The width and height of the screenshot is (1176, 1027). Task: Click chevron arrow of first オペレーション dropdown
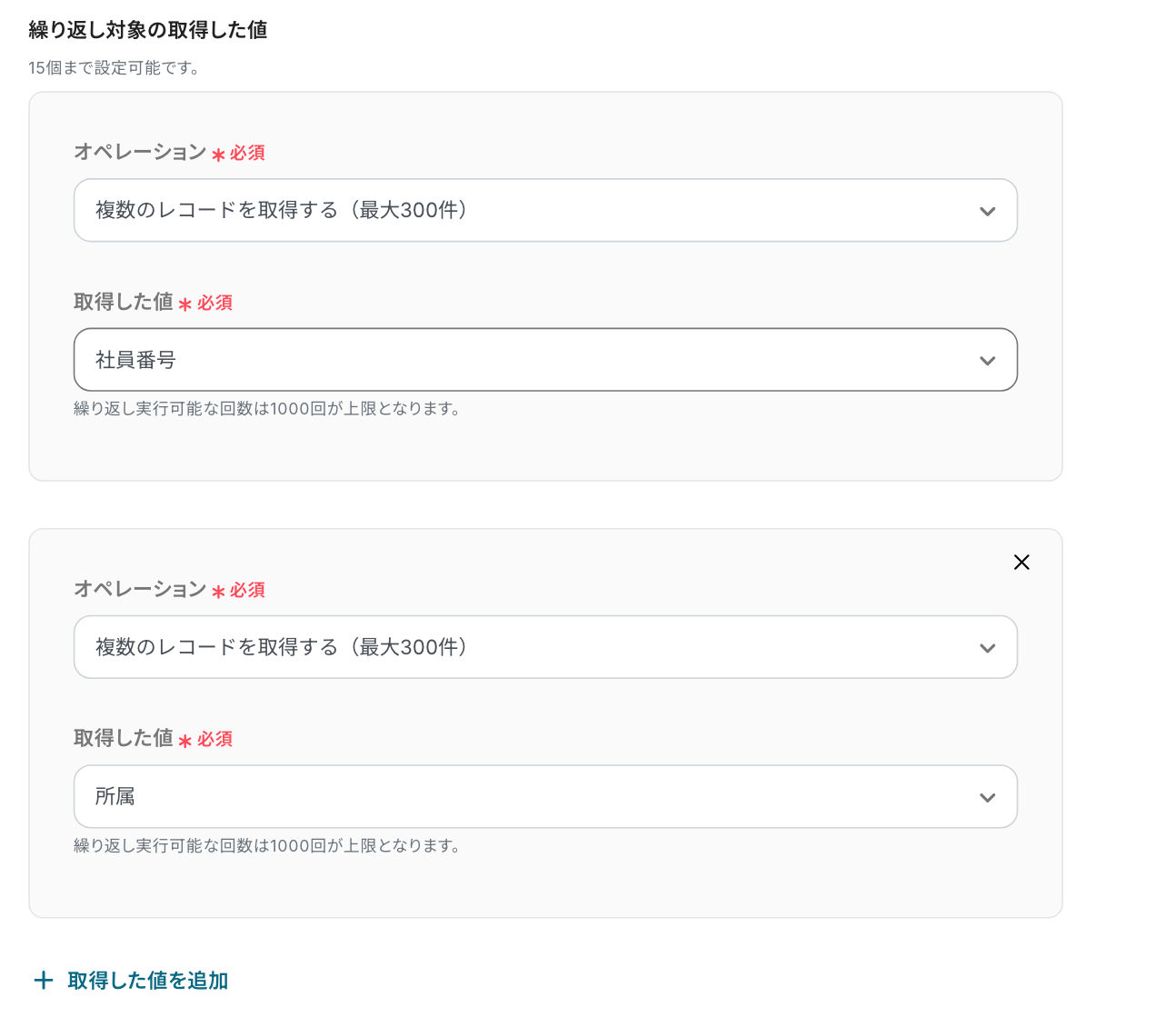pos(987,211)
